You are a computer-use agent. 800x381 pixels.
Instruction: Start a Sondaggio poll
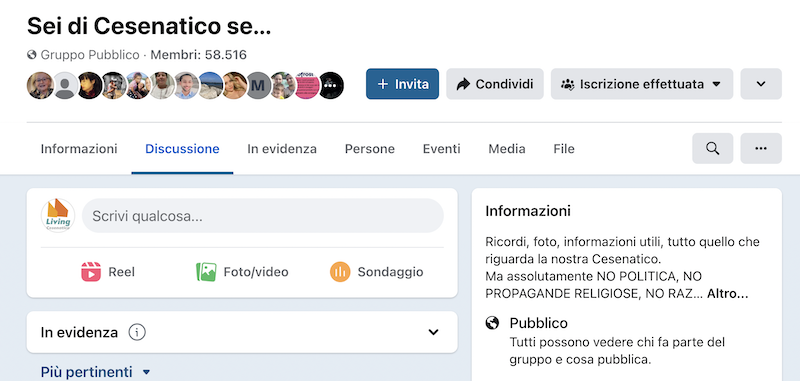tap(377, 272)
